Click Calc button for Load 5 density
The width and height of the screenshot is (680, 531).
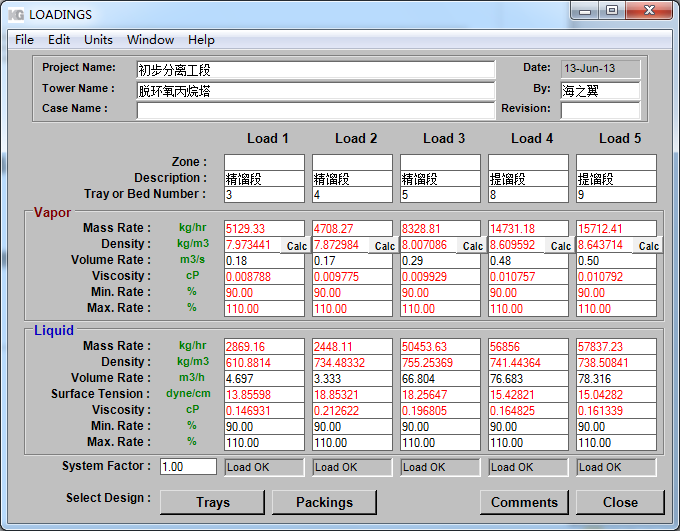pyautogui.click(x=648, y=246)
